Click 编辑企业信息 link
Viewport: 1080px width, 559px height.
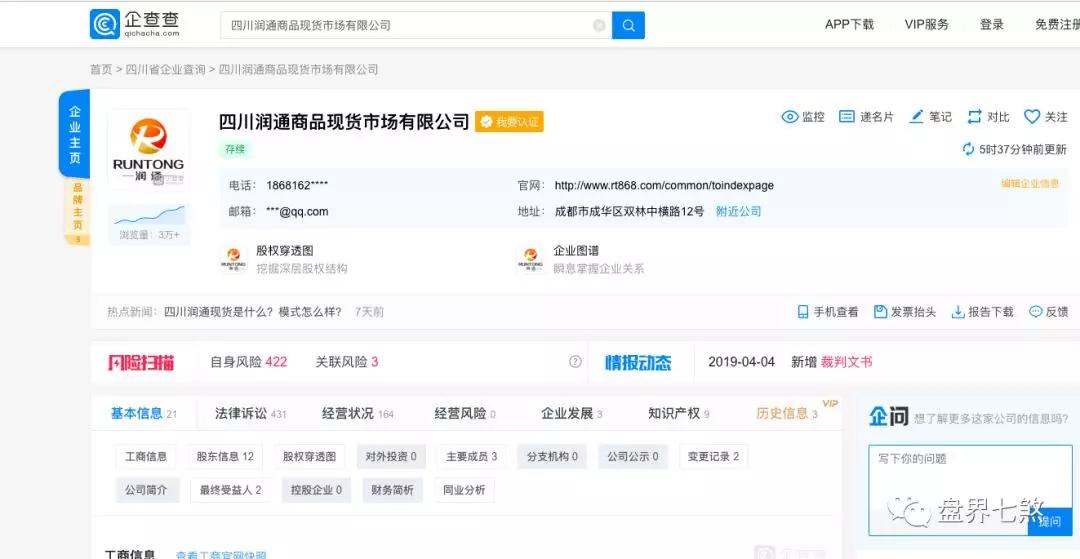tap(1030, 184)
